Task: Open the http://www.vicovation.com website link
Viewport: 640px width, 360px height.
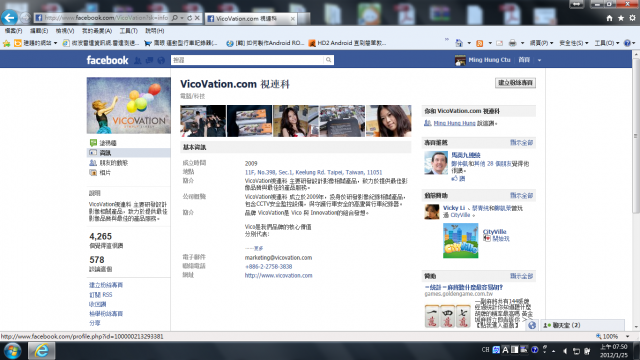Action: [278, 276]
